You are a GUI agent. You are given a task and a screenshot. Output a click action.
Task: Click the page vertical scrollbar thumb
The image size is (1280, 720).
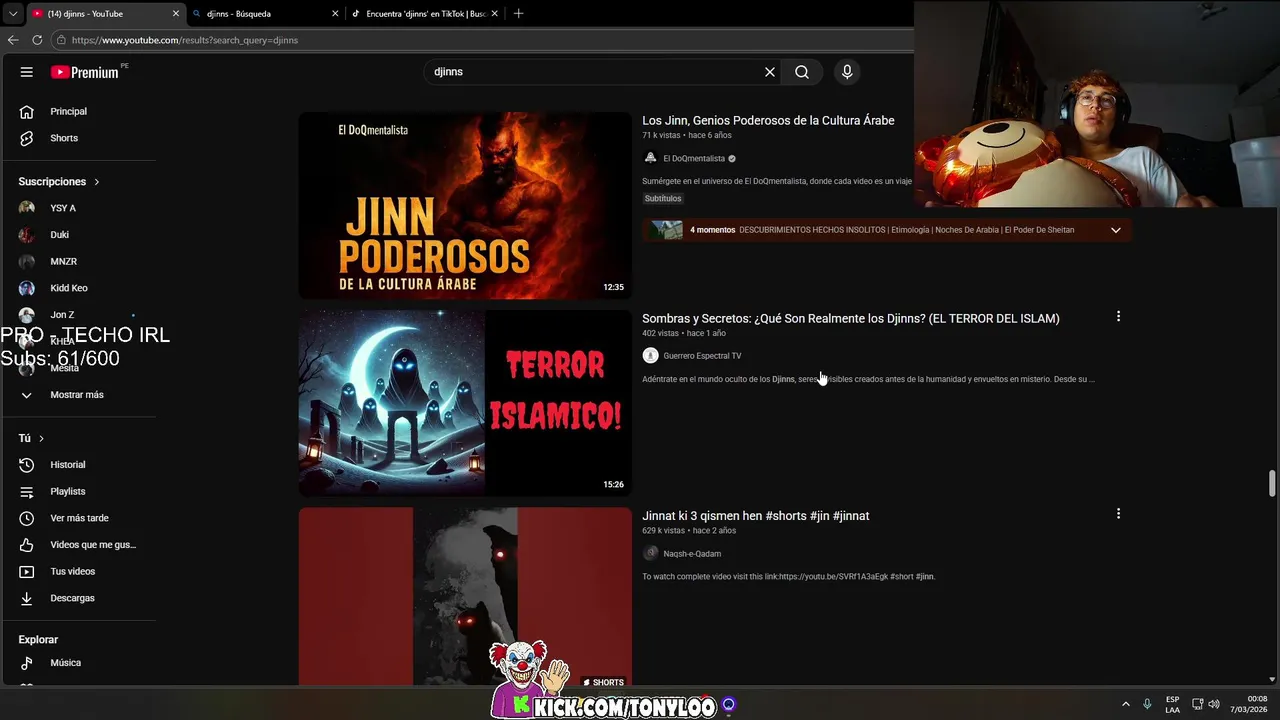point(1272,482)
